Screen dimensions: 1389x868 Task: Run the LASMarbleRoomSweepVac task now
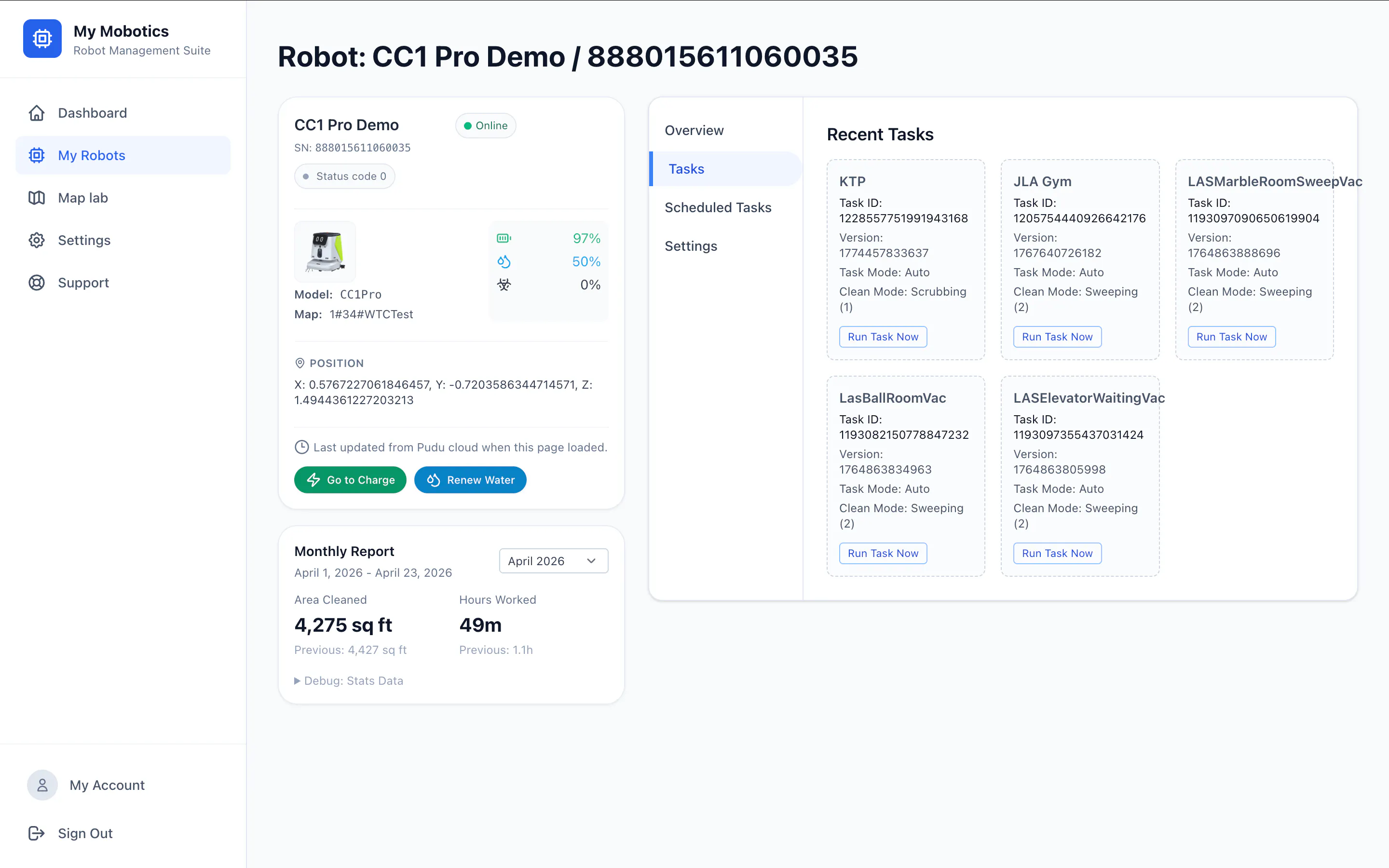coord(1231,337)
